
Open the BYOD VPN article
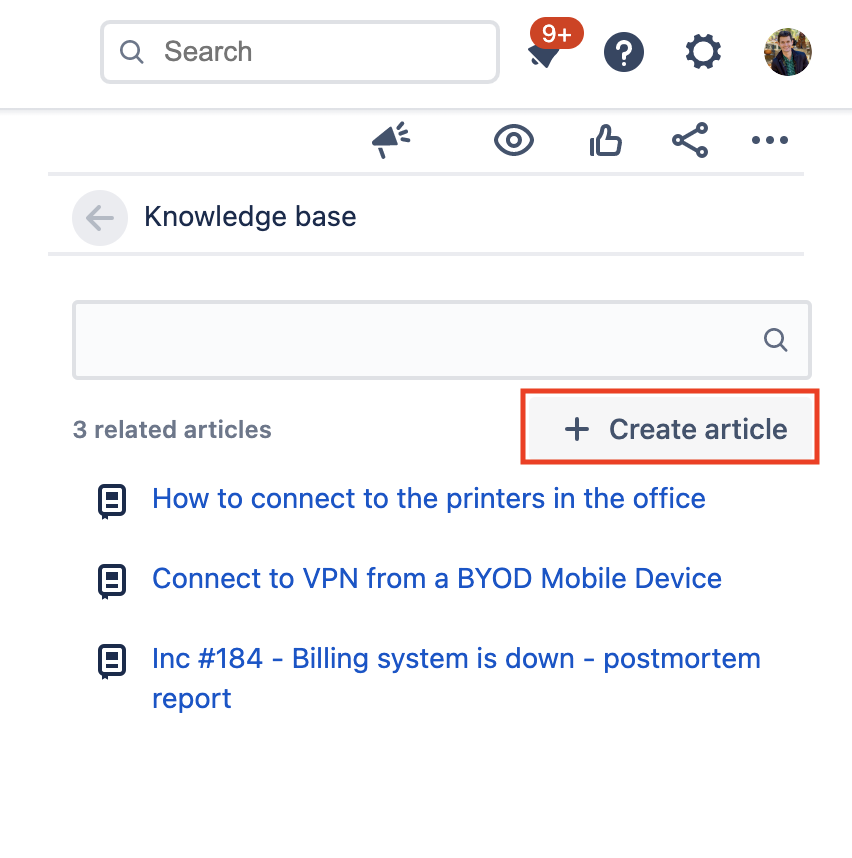click(x=436, y=578)
